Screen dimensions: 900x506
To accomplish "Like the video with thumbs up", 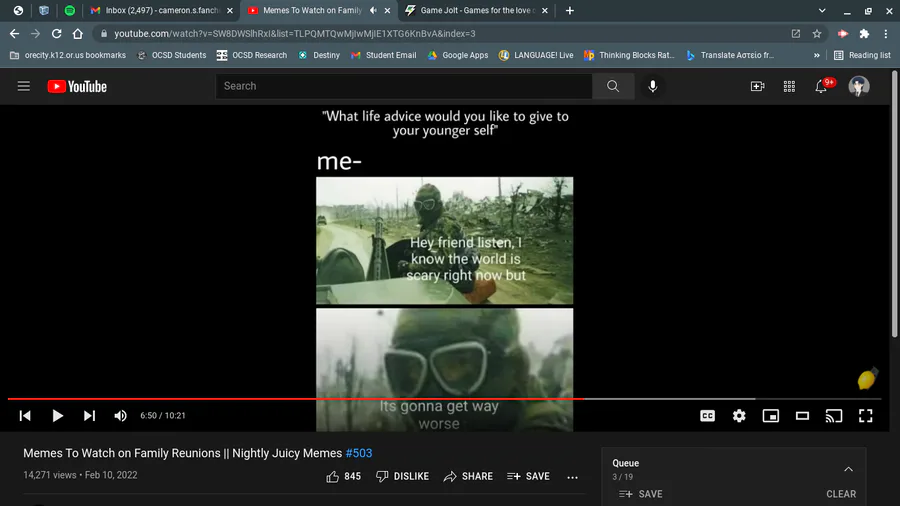I will click(x=343, y=476).
